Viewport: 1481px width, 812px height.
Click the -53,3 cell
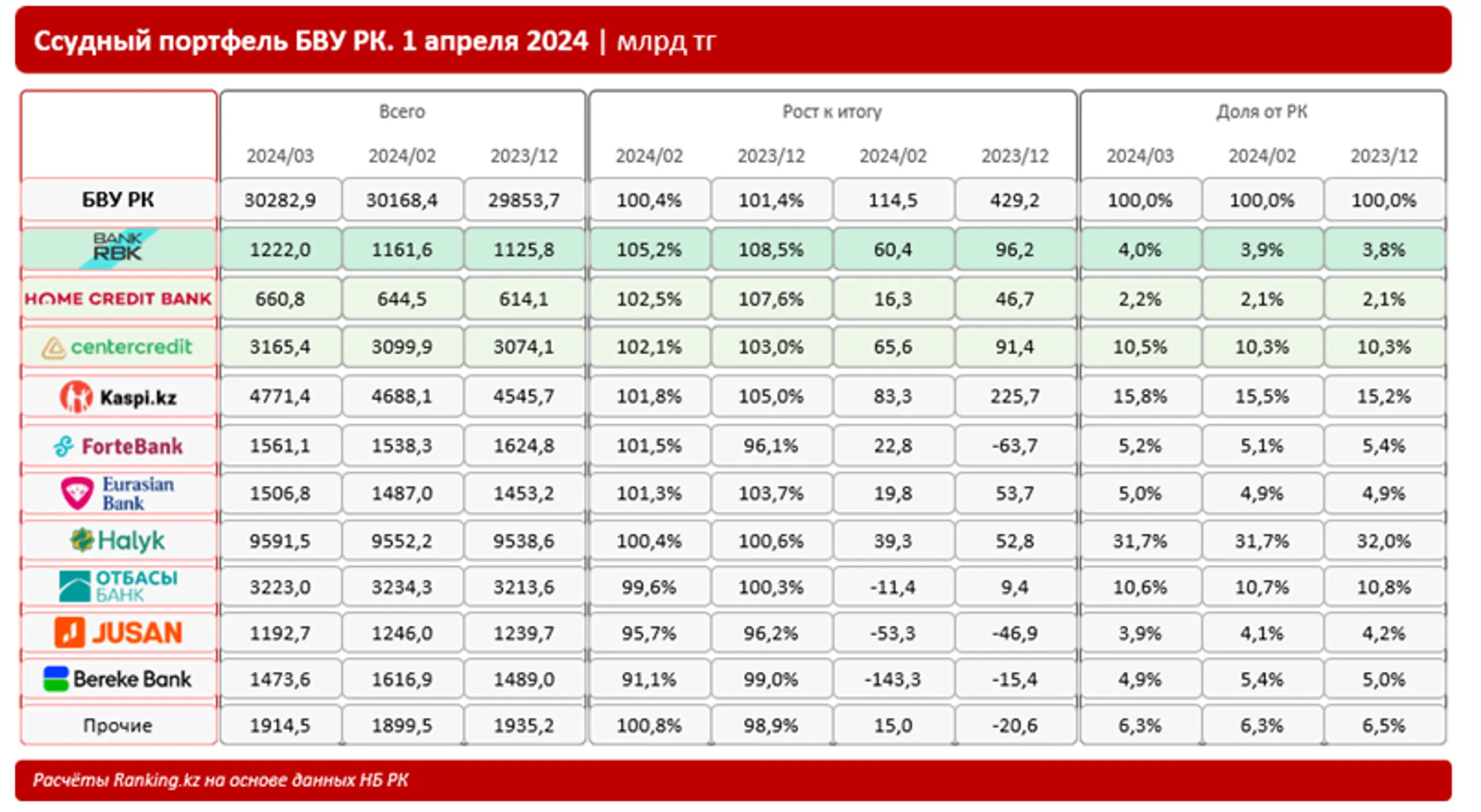click(893, 633)
